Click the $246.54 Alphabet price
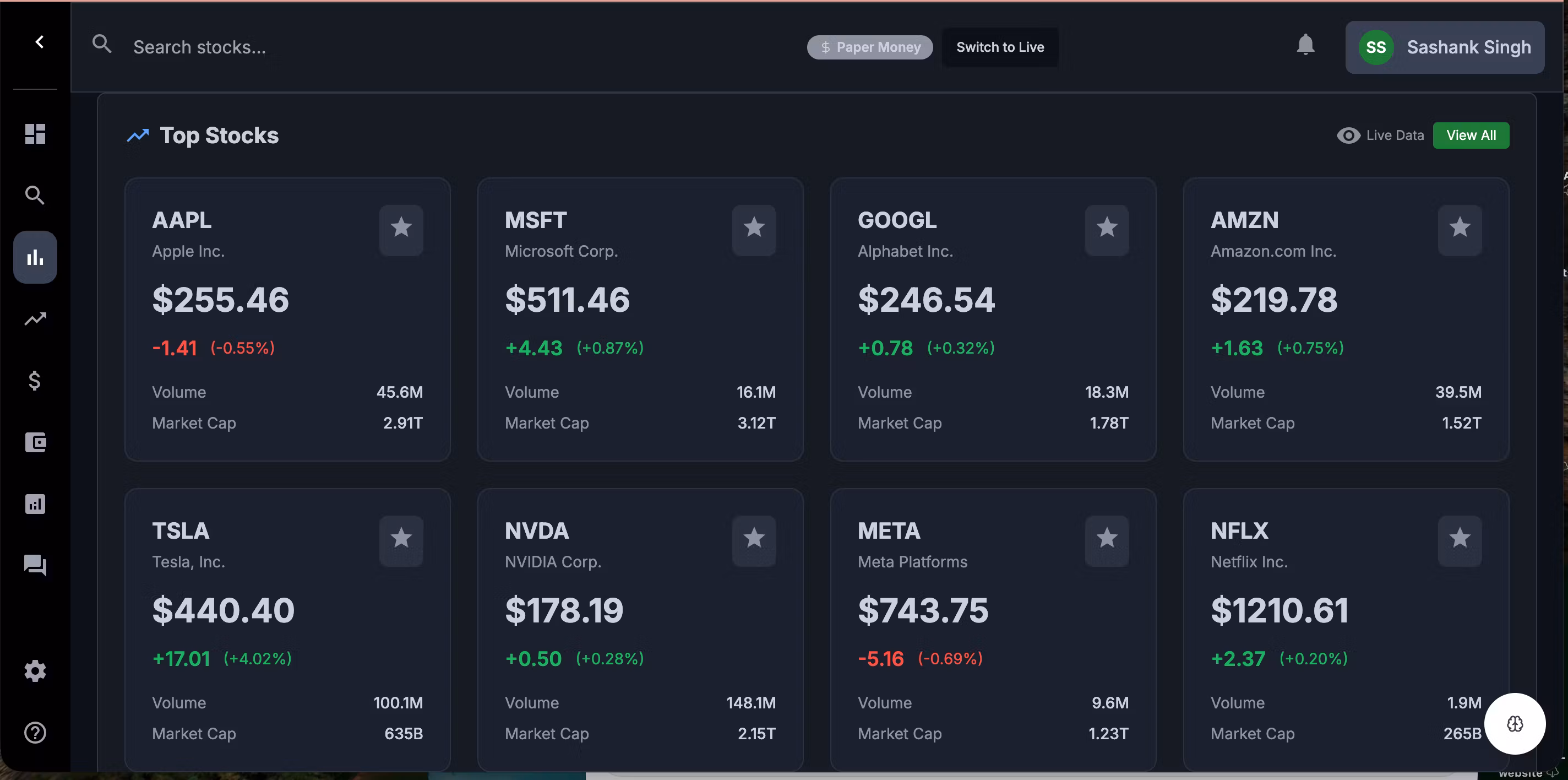Image resolution: width=1568 pixels, height=780 pixels. click(927, 300)
